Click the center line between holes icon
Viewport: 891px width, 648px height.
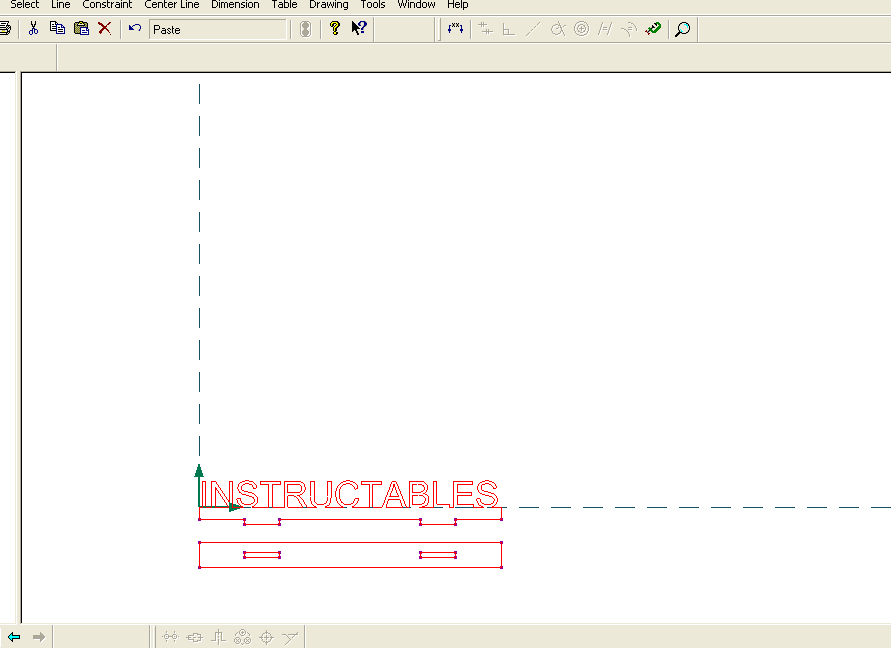tap(170, 637)
